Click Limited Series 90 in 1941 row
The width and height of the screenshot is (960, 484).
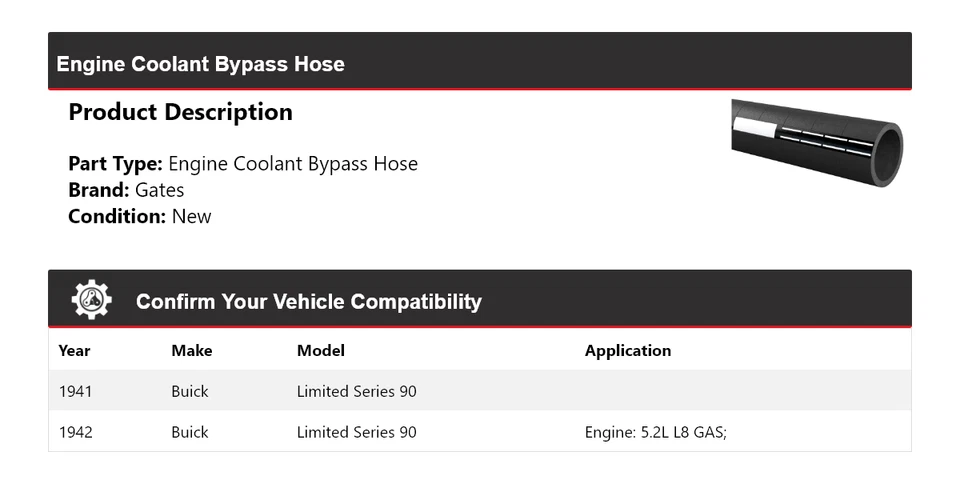point(356,391)
